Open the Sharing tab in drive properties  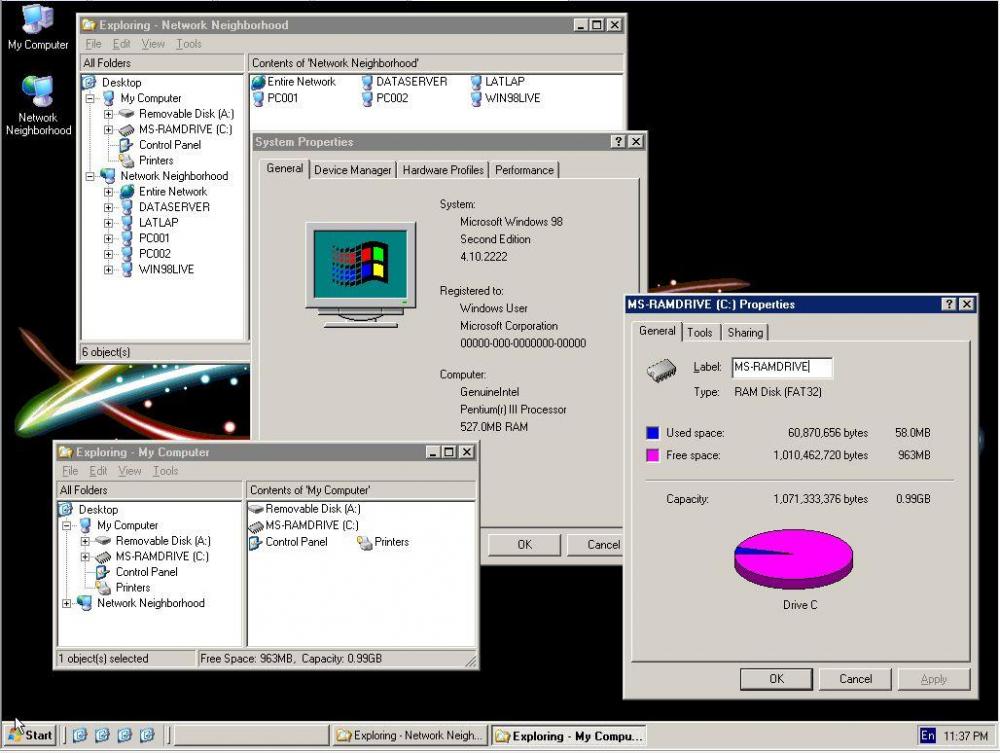[x=745, y=332]
